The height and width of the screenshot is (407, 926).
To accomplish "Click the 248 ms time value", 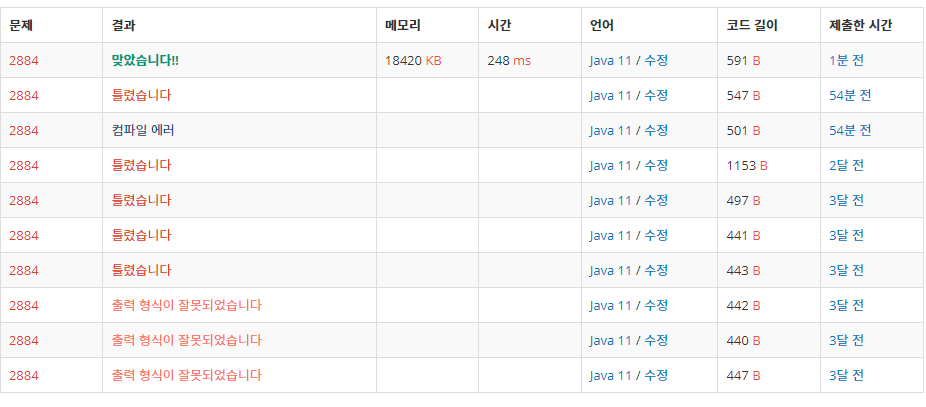I will point(509,60).
